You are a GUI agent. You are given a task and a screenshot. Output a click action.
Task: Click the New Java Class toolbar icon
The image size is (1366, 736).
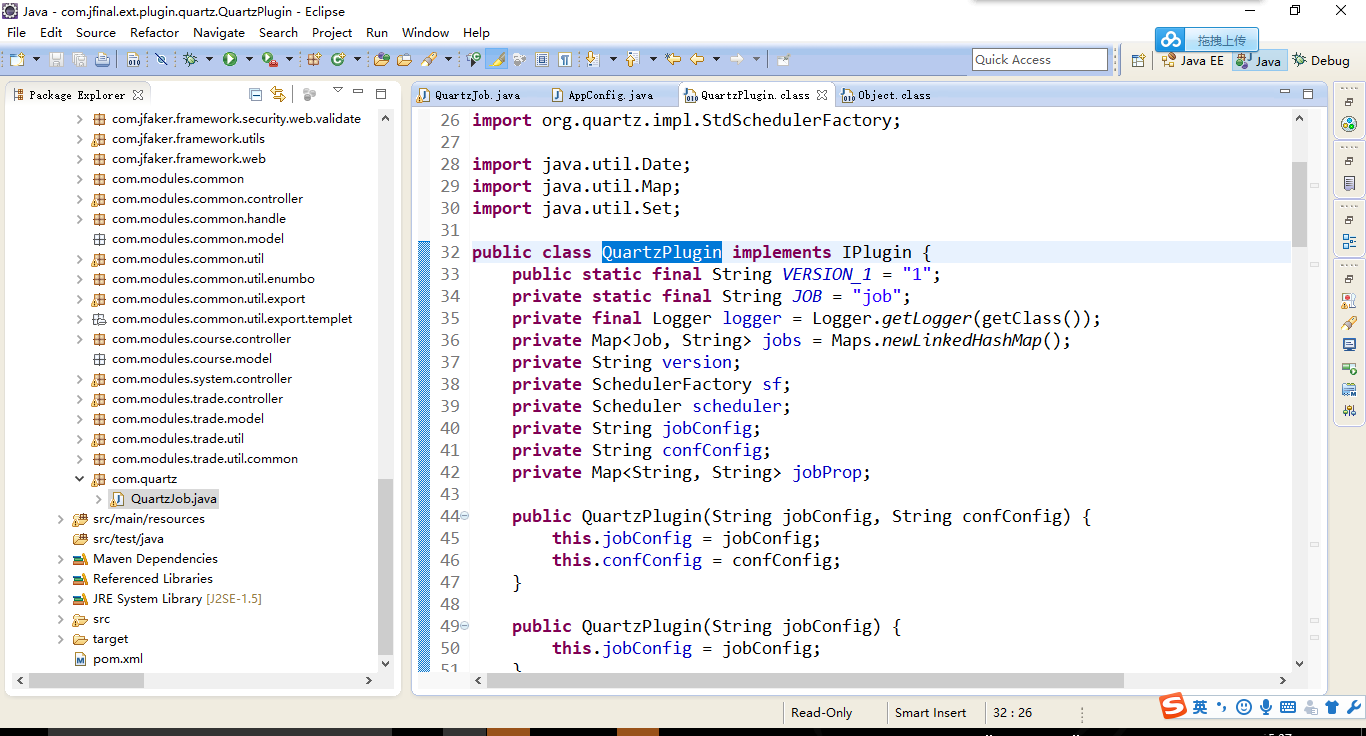point(338,60)
